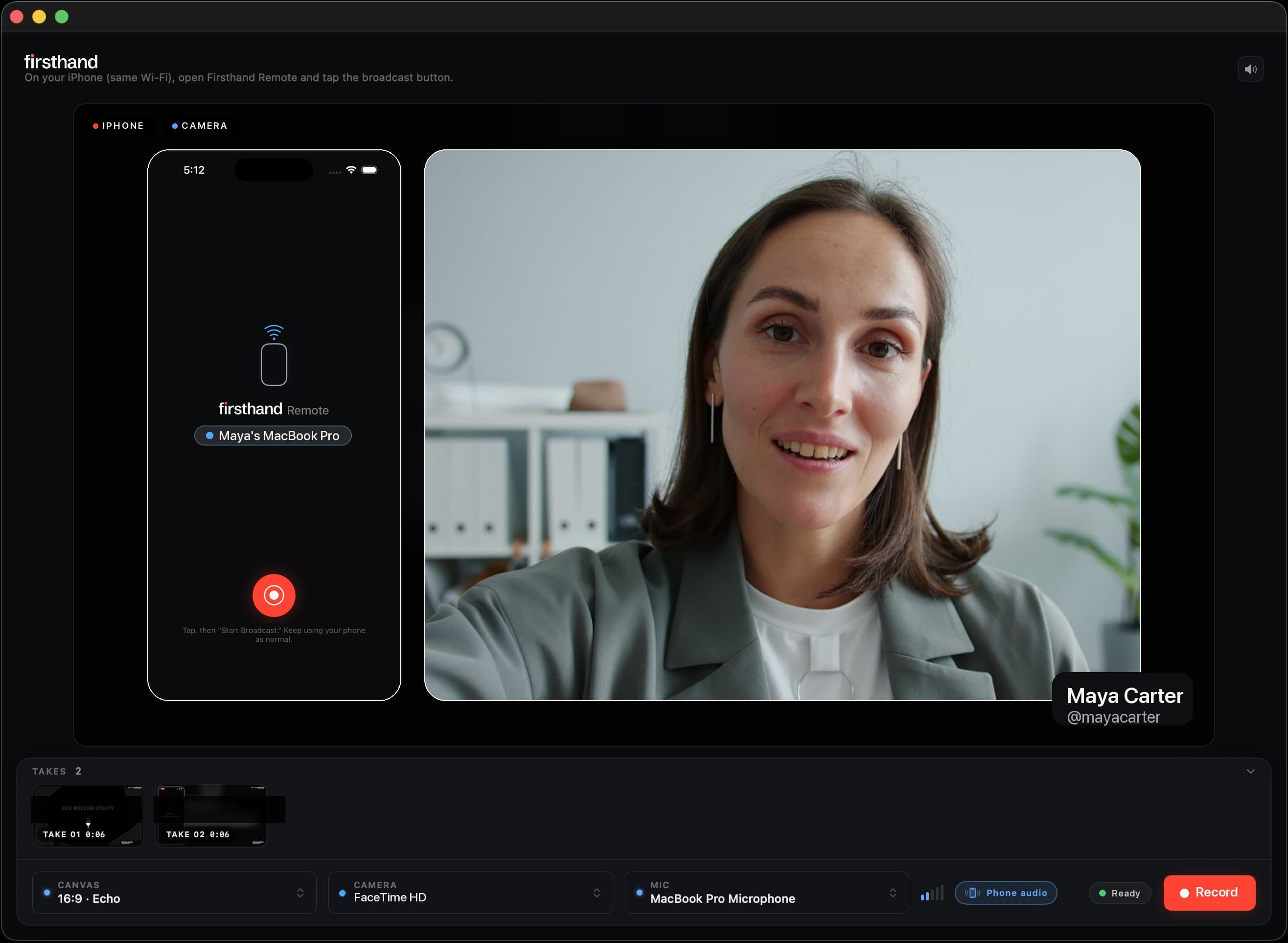
Task: Tap the red broadcast button on phone
Action: [274, 595]
